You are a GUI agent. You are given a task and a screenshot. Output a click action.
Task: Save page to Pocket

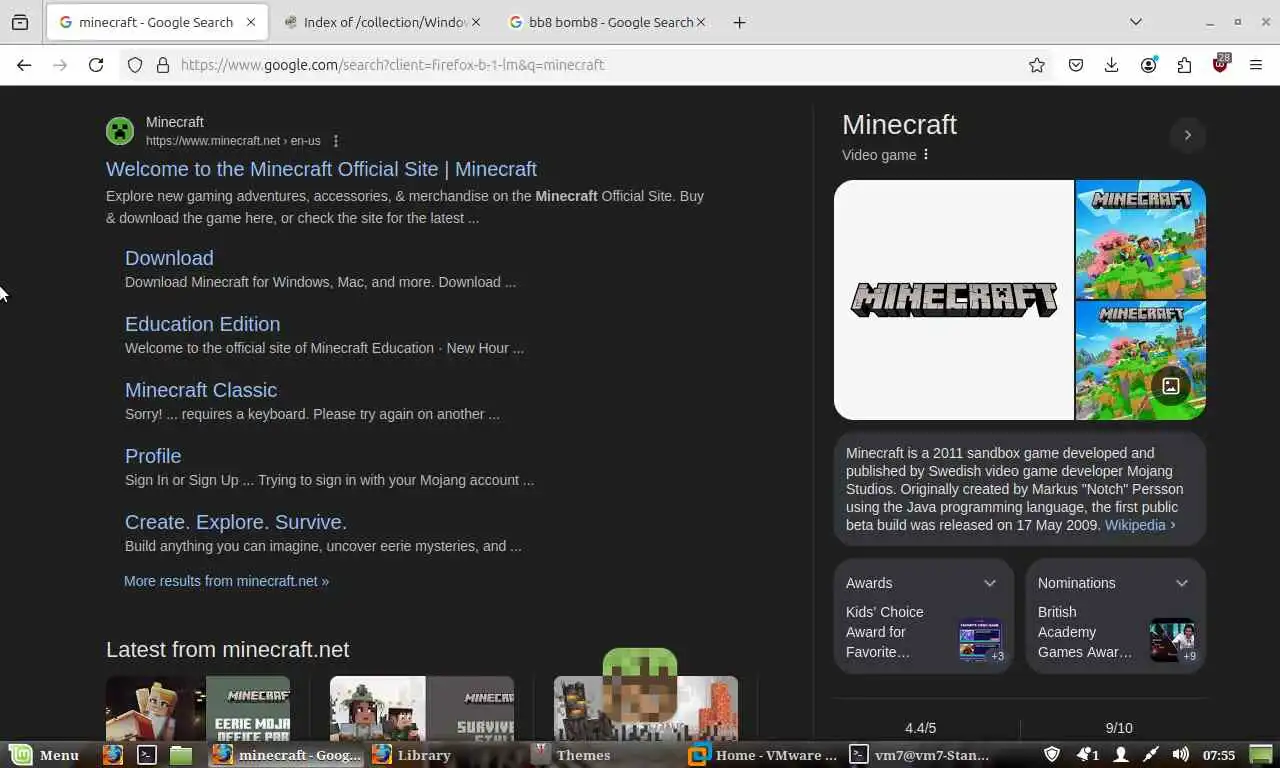tap(1076, 65)
